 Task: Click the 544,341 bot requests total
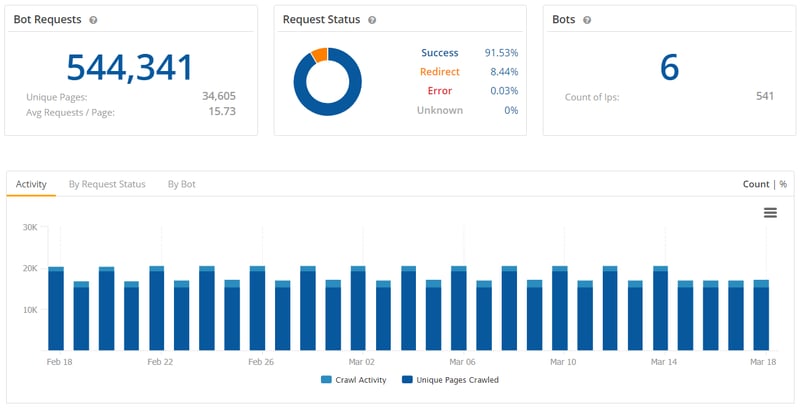pos(130,67)
